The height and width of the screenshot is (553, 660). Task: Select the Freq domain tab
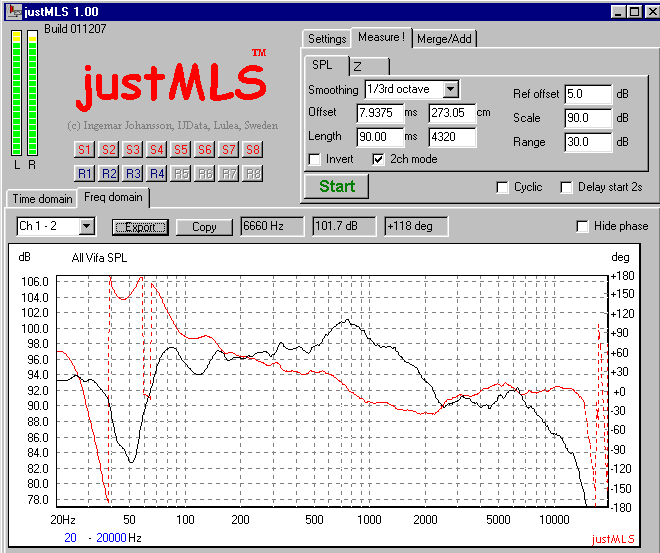(x=113, y=197)
